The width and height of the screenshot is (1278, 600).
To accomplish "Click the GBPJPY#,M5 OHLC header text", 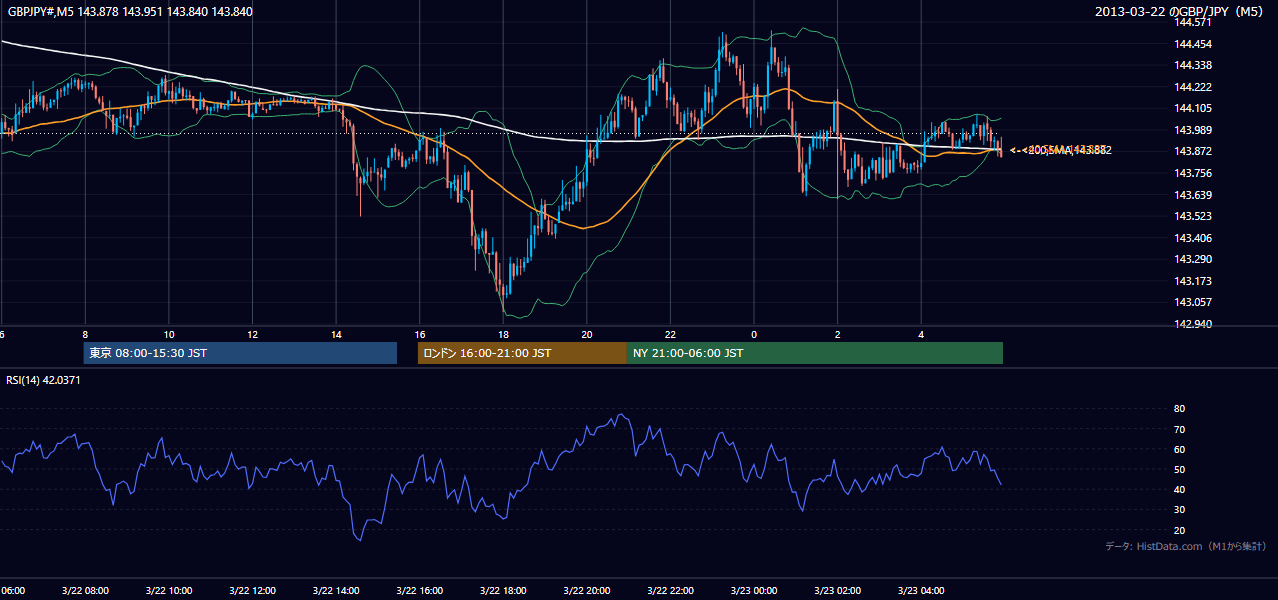I will point(130,12).
